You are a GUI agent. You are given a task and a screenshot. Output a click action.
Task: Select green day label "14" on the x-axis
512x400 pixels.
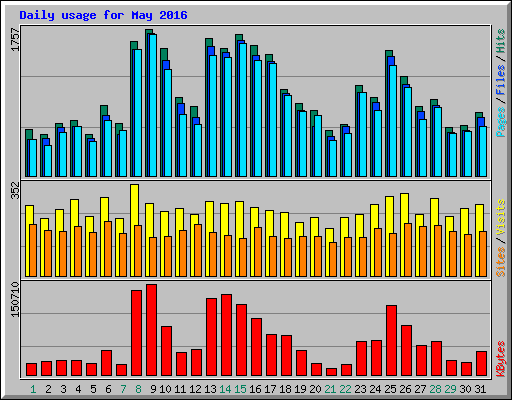(x=225, y=389)
